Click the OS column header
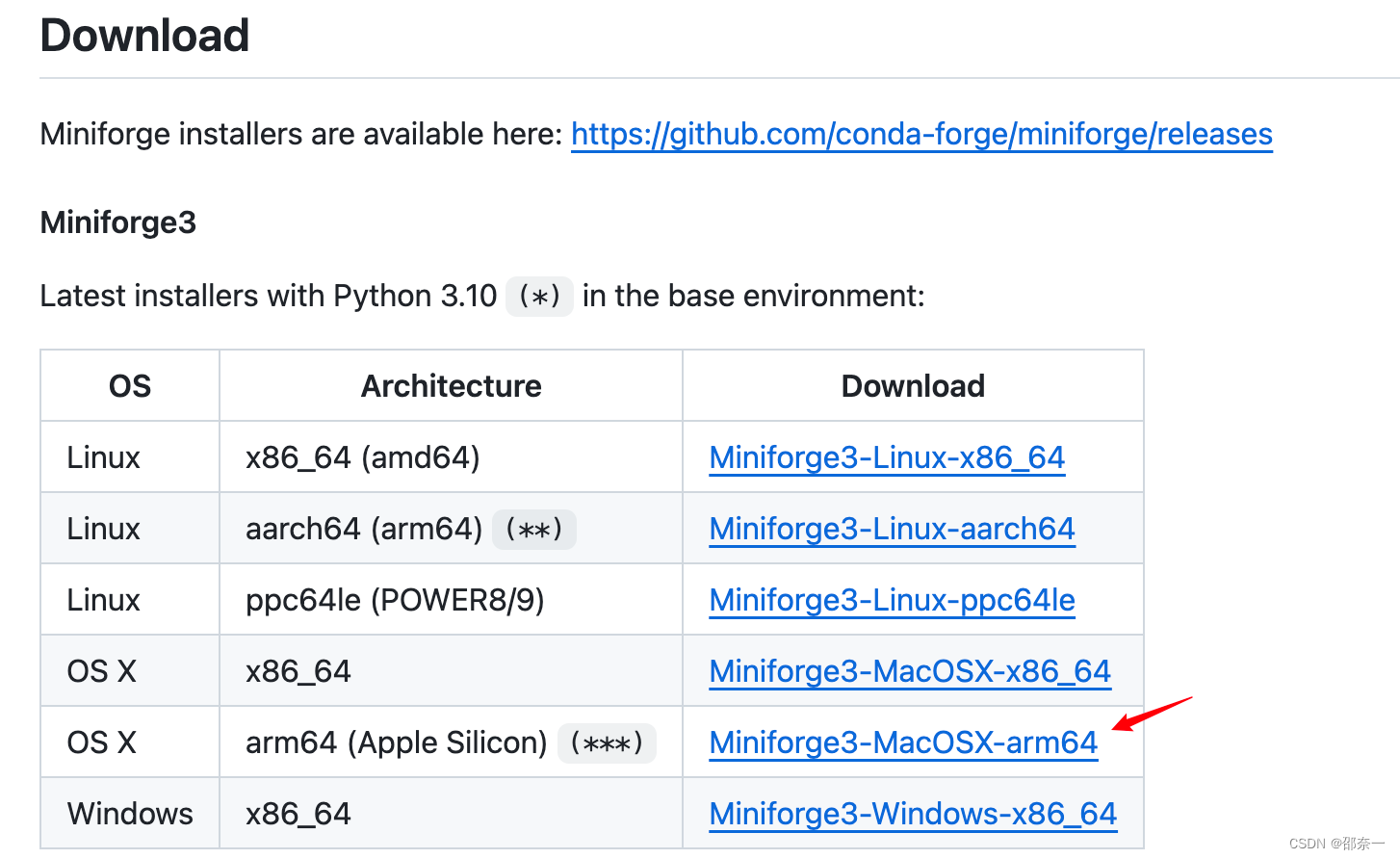Viewport: 1400px width, 859px height. (x=130, y=386)
